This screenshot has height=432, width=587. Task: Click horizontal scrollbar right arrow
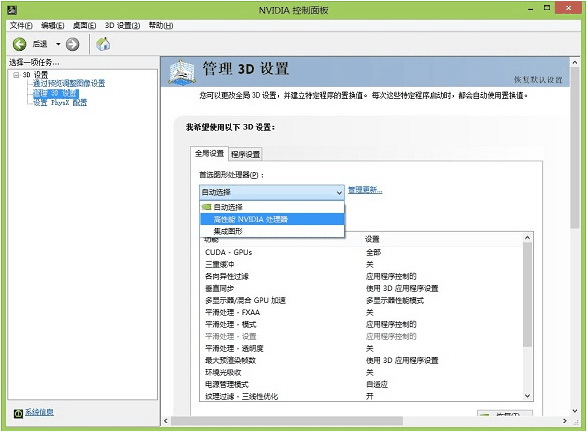click(x=565, y=421)
